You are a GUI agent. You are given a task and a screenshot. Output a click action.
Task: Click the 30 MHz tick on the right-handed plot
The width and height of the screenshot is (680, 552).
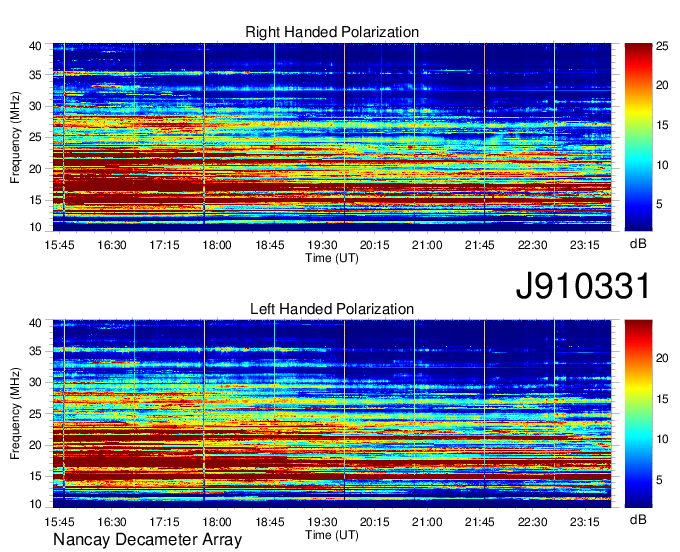36,106
